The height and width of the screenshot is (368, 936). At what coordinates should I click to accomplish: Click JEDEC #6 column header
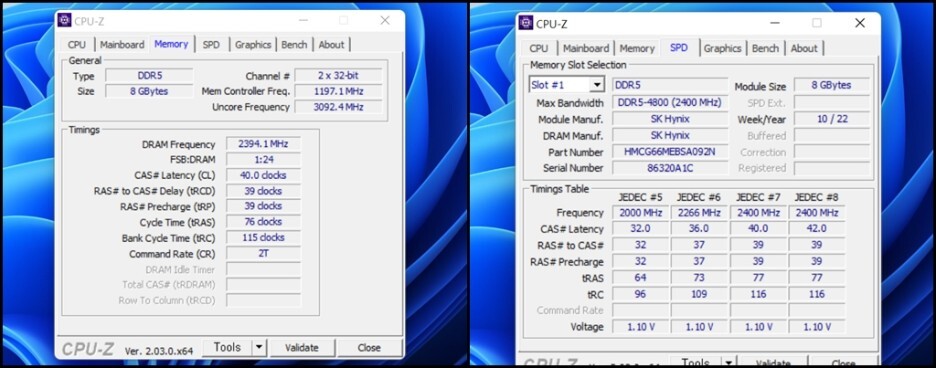[x=698, y=197]
